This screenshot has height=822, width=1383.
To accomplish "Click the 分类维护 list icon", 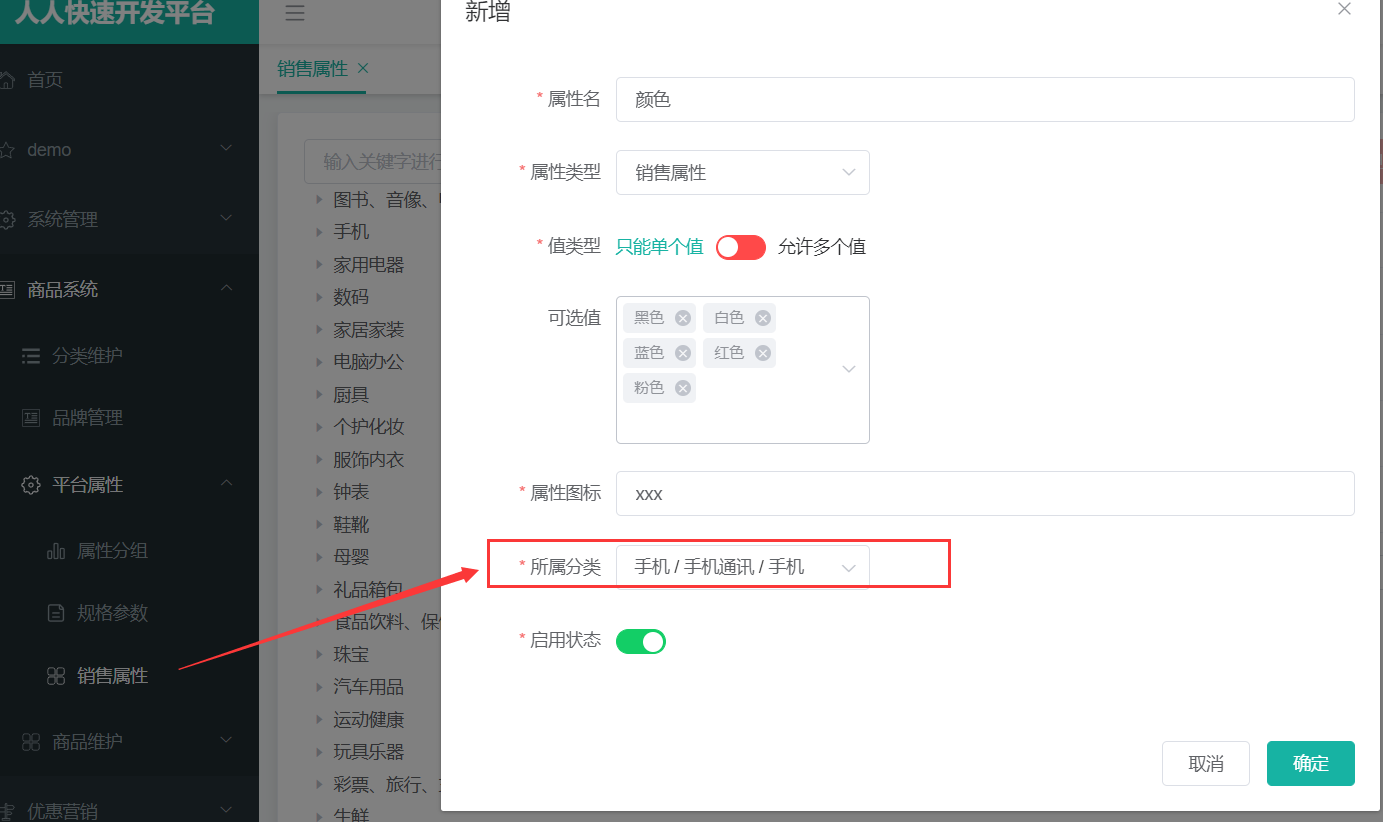I will tap(32, 356).
